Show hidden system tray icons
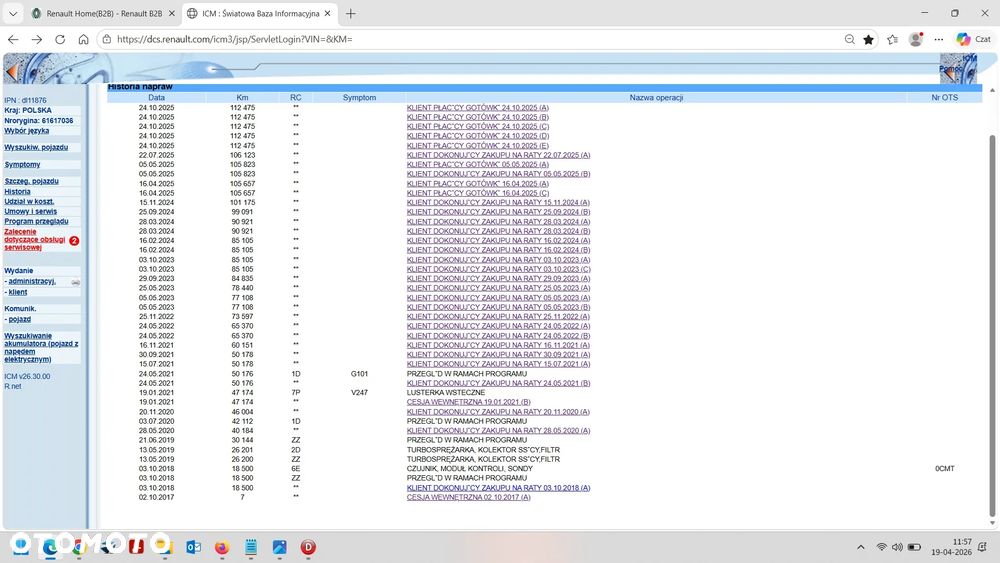This screenshot has width=1000, height=563. point(860,547)
